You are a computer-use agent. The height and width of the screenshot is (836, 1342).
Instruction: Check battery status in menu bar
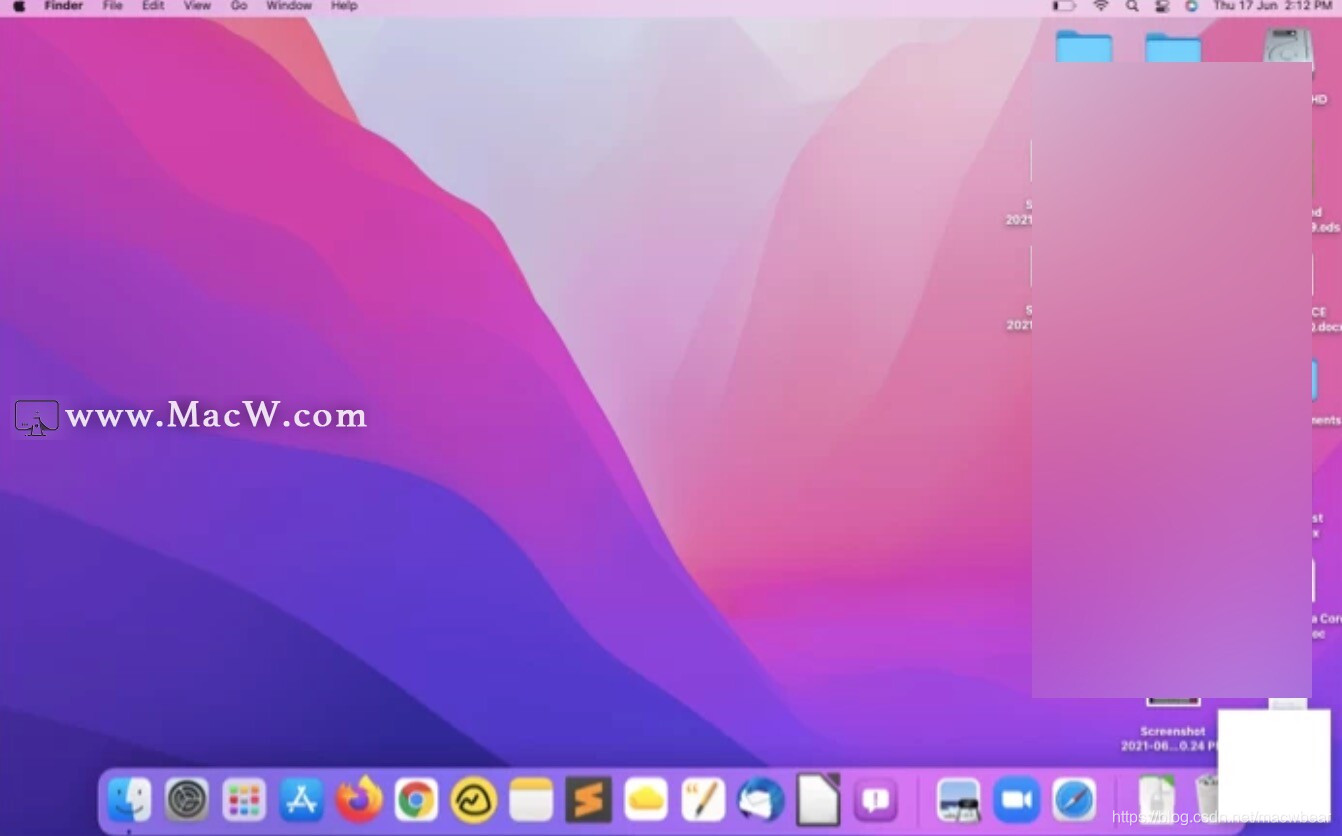pyautogui.click(x=1064, y=6)
